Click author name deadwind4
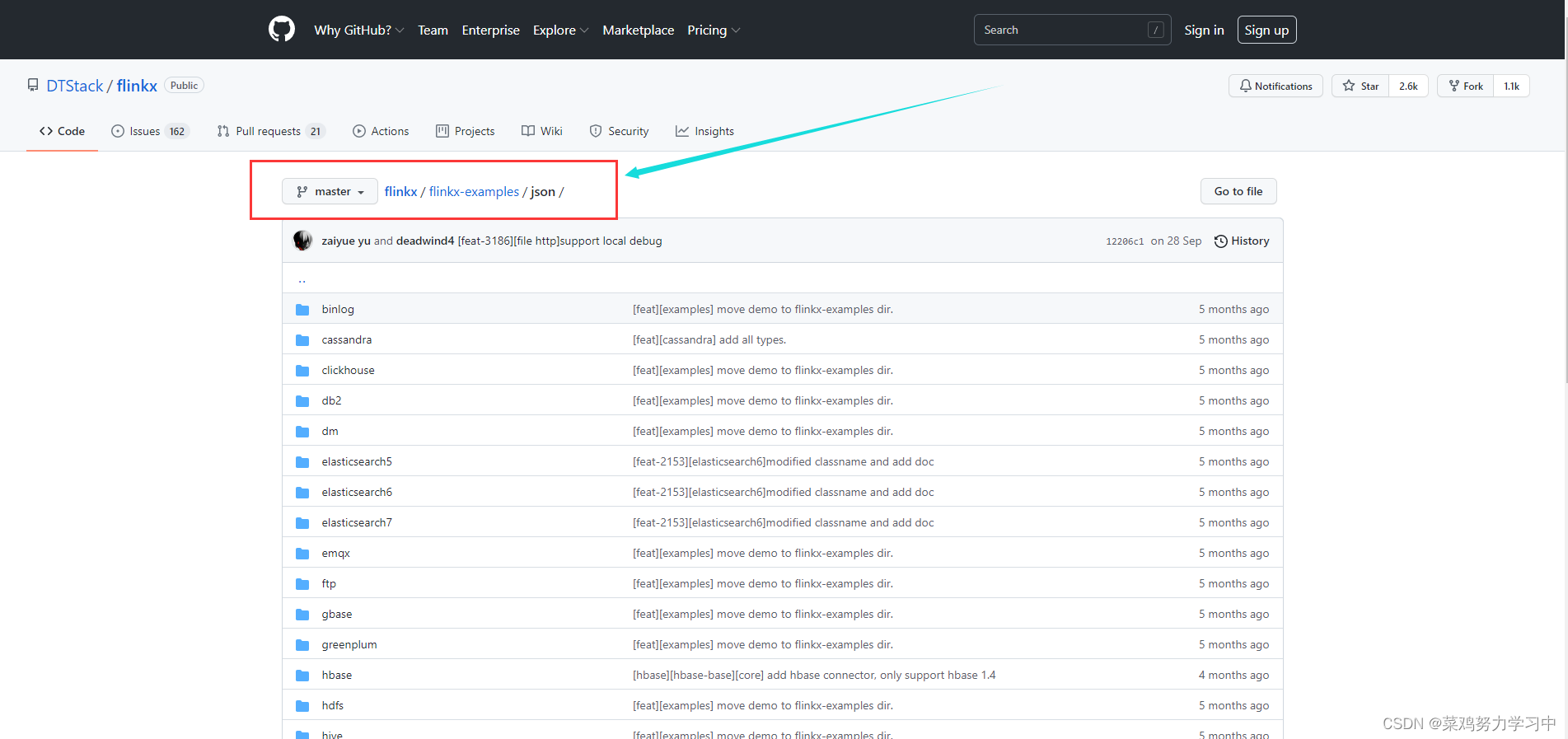The image size is (1568, 739). [425, 241]
